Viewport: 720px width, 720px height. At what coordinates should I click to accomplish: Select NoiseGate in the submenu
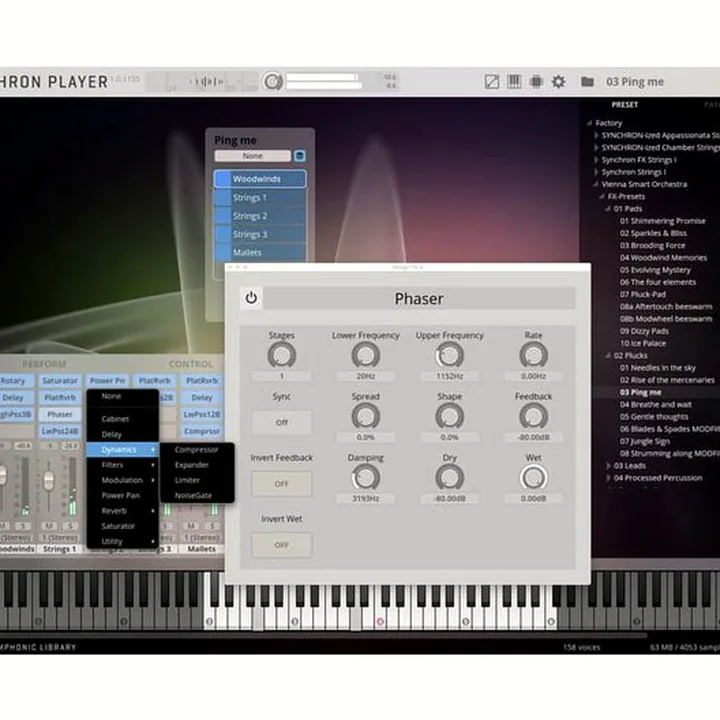click(x=197, y=496)
